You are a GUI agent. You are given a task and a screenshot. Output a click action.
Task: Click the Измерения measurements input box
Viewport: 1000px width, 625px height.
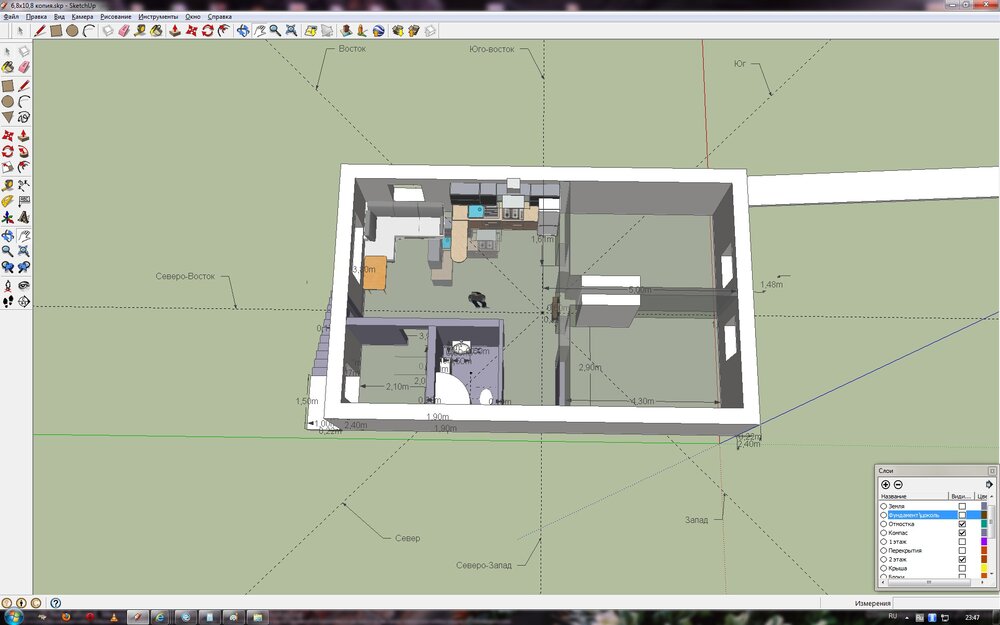[x=940, y=603]
